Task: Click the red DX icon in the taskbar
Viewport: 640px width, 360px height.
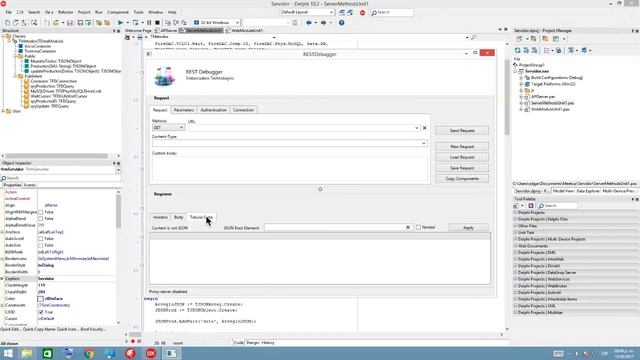Action: point(151,353)
